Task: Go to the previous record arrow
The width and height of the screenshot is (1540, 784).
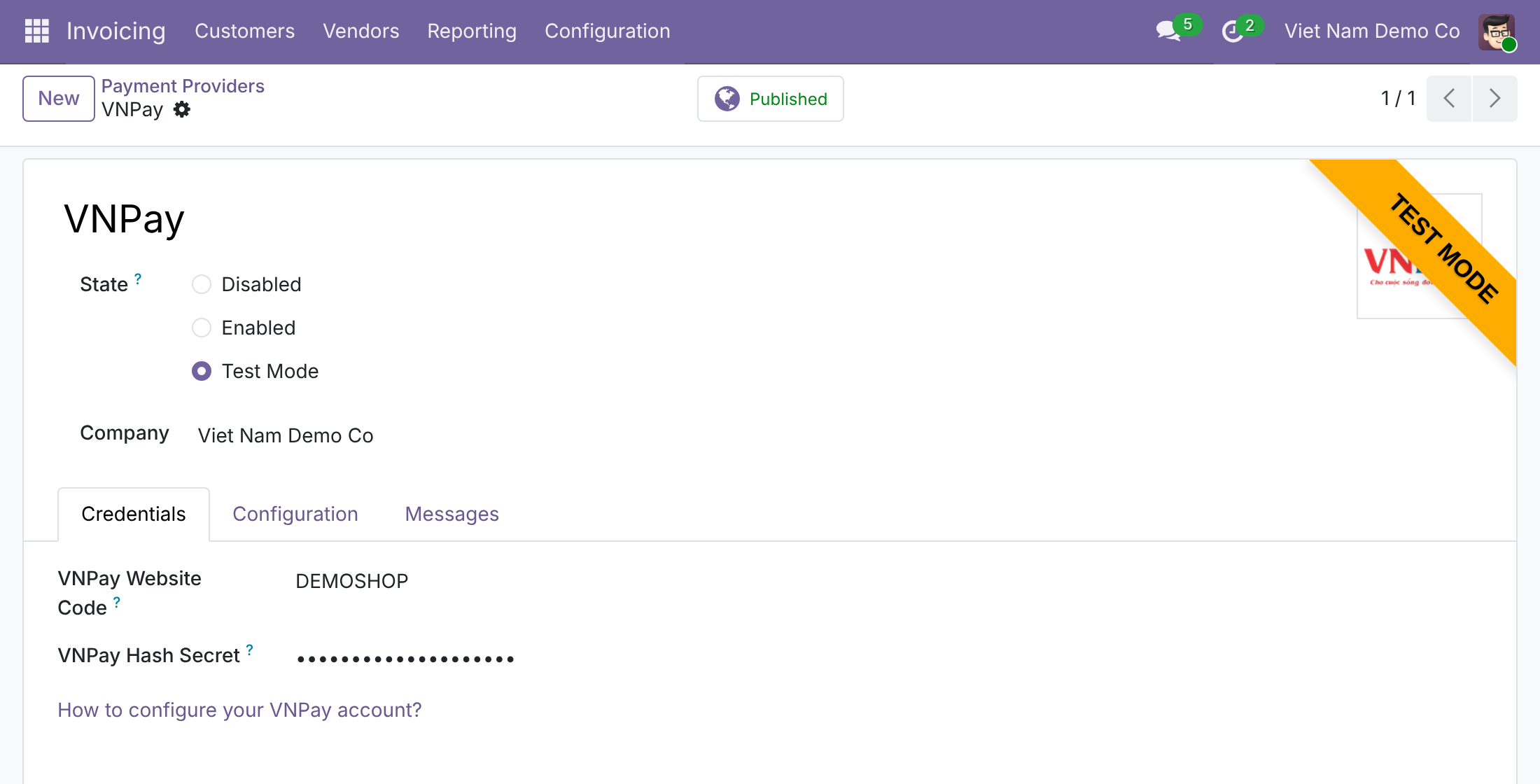Action: coord(1449,99)
